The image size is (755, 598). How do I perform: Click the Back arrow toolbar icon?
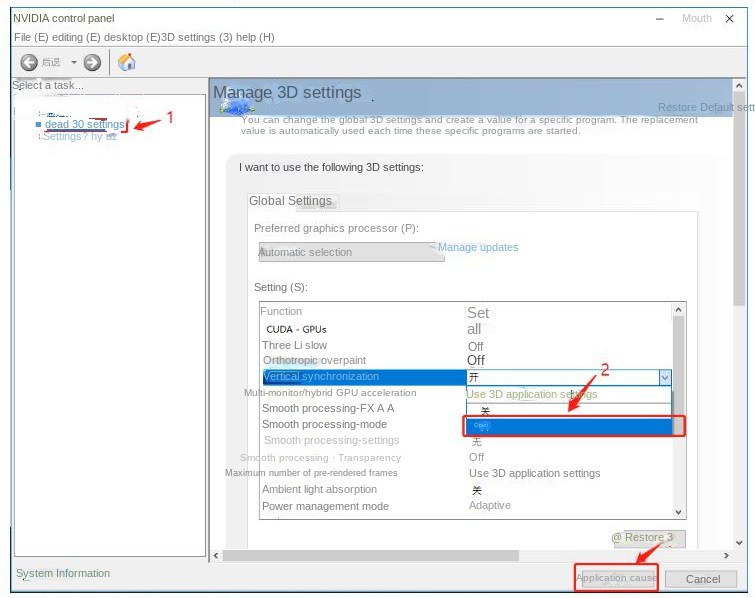29,62
